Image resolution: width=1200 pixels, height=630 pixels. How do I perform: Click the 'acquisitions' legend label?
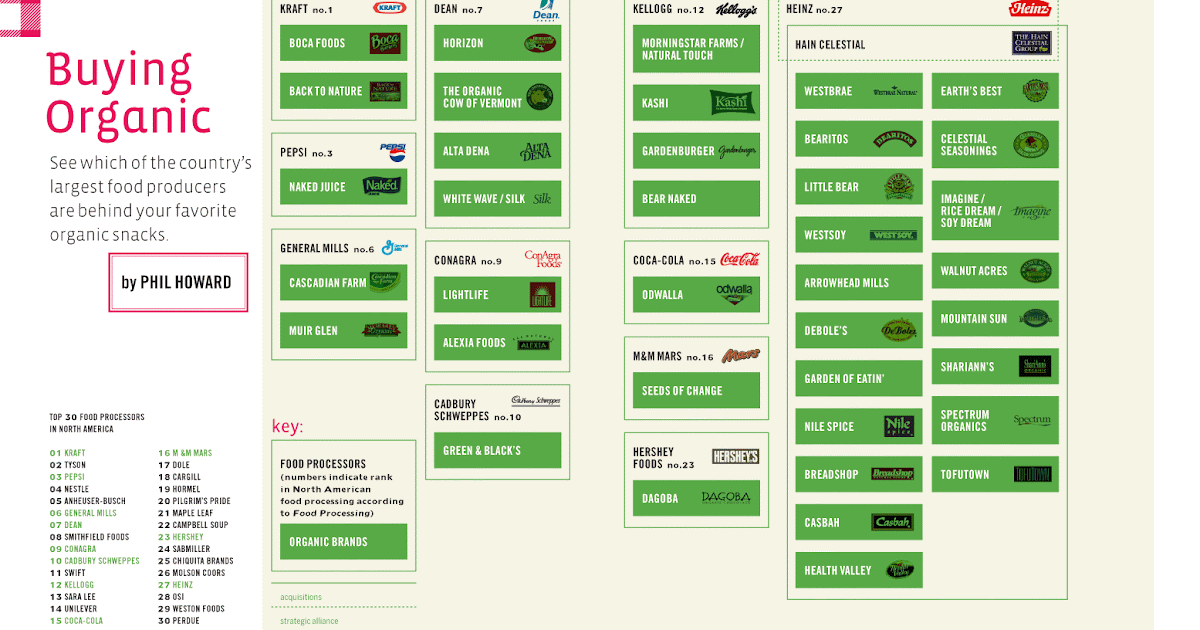301,597
